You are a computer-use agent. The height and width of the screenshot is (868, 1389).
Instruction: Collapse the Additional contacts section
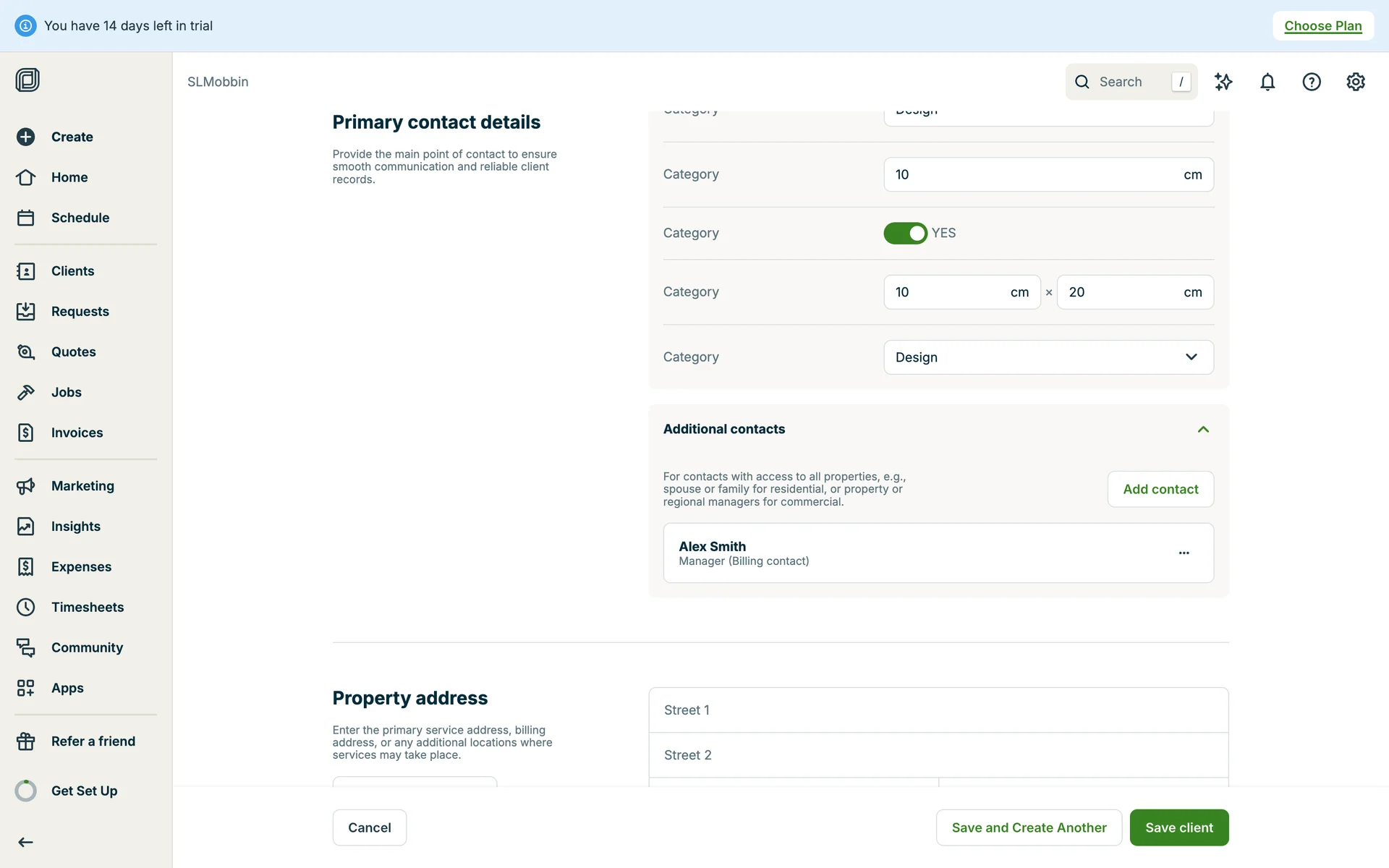pyautogui.click(x=1203, y=429)
